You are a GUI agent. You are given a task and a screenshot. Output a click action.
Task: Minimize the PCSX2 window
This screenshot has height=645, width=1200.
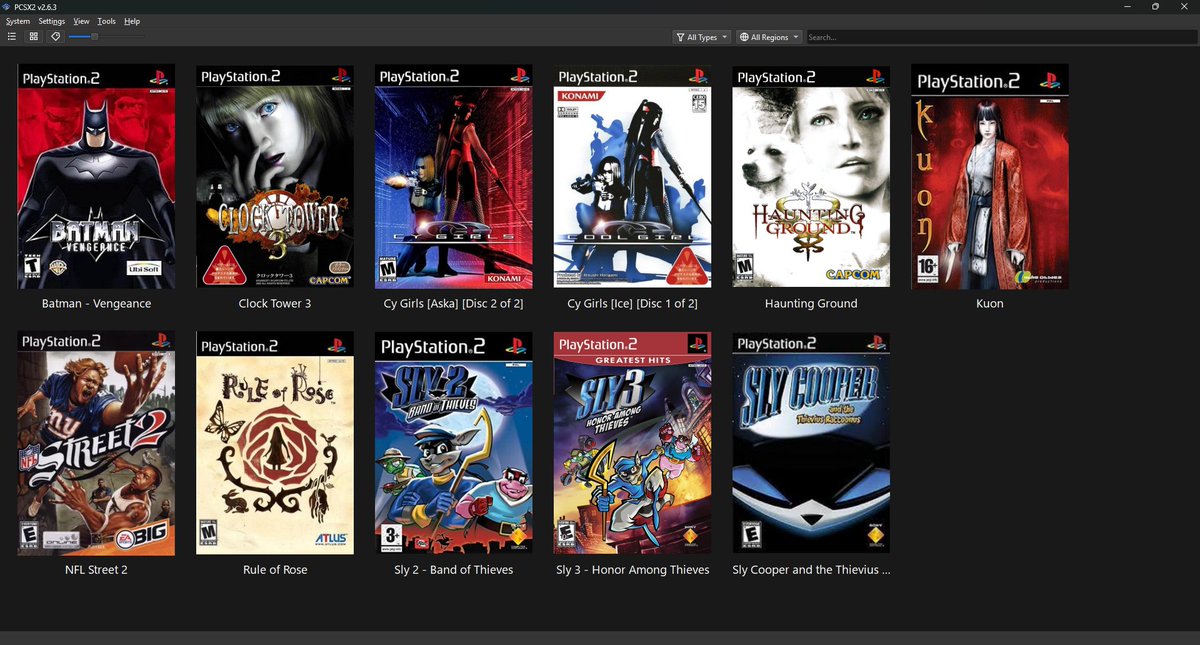tap(1128, 6)
